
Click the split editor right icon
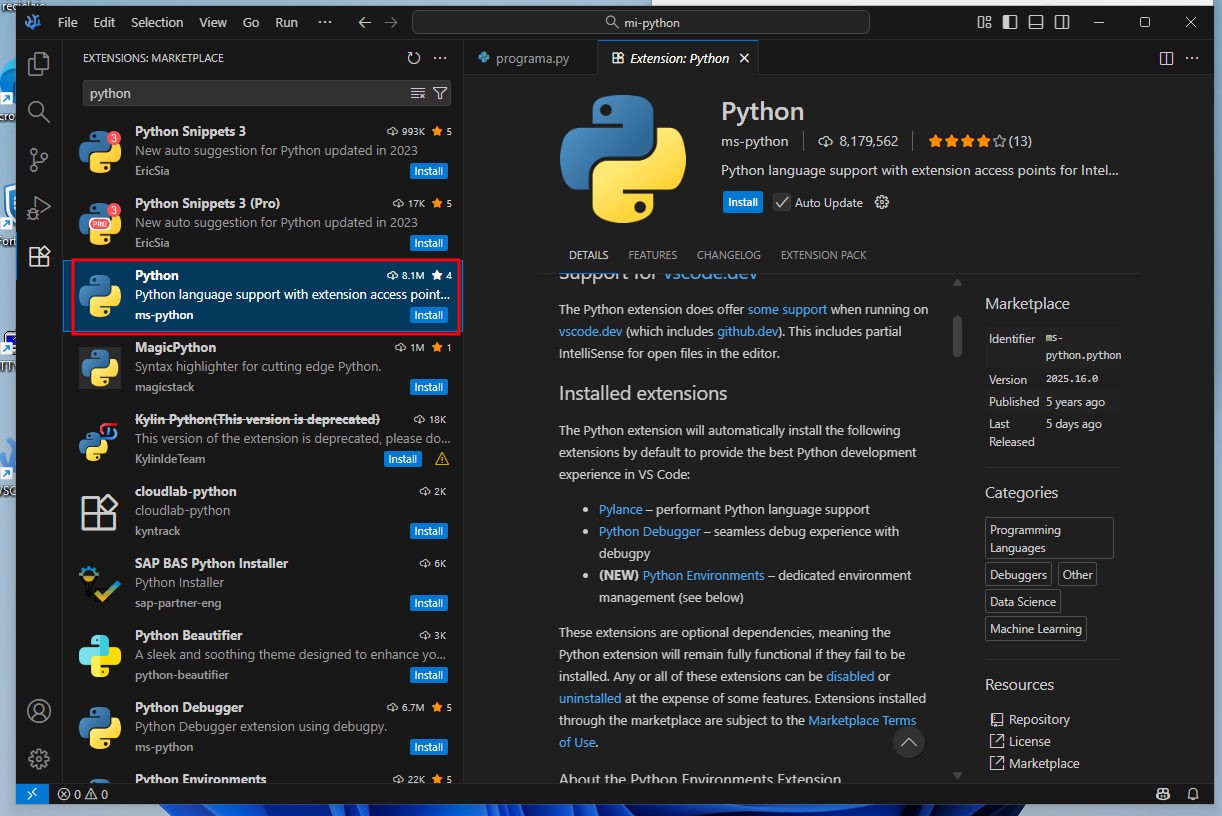tap(1166, 58)
